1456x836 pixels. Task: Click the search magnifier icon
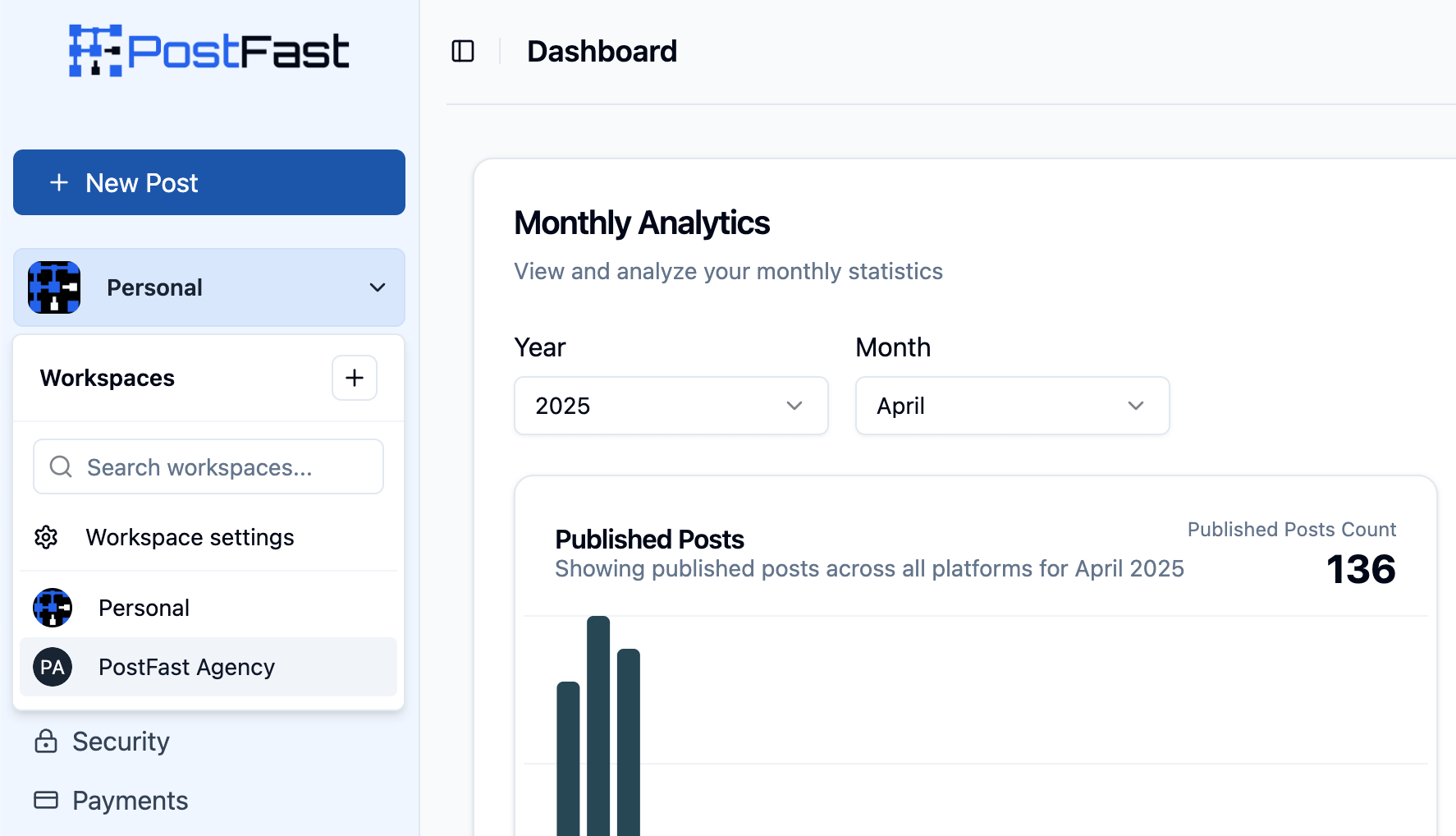61,466
